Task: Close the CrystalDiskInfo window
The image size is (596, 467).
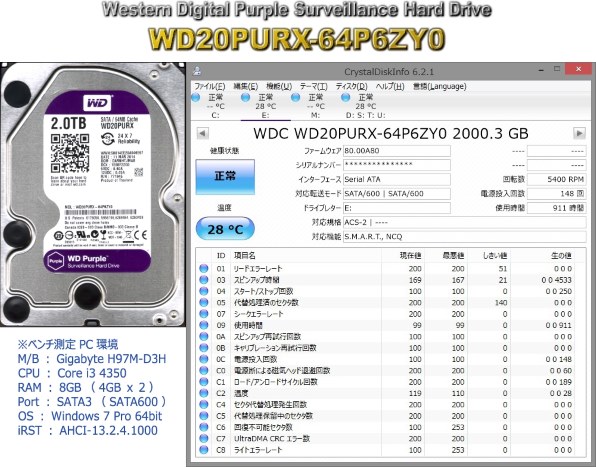Action: click(578, 69)
